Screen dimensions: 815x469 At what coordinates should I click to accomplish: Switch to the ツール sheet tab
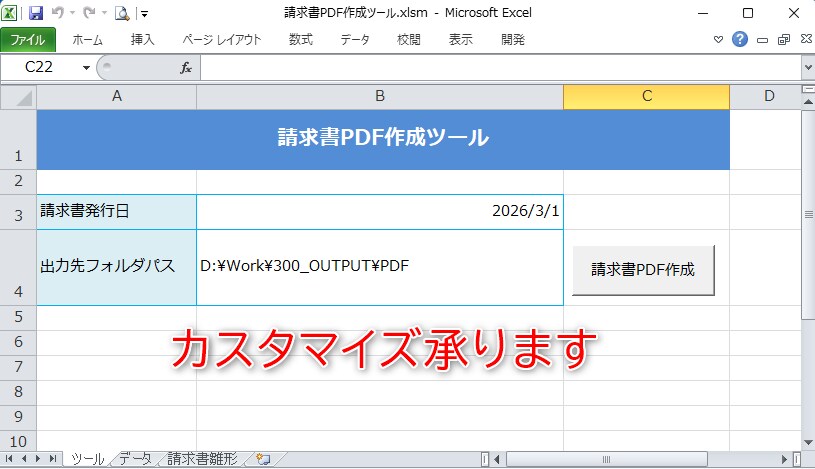click(x=87, y=459)
